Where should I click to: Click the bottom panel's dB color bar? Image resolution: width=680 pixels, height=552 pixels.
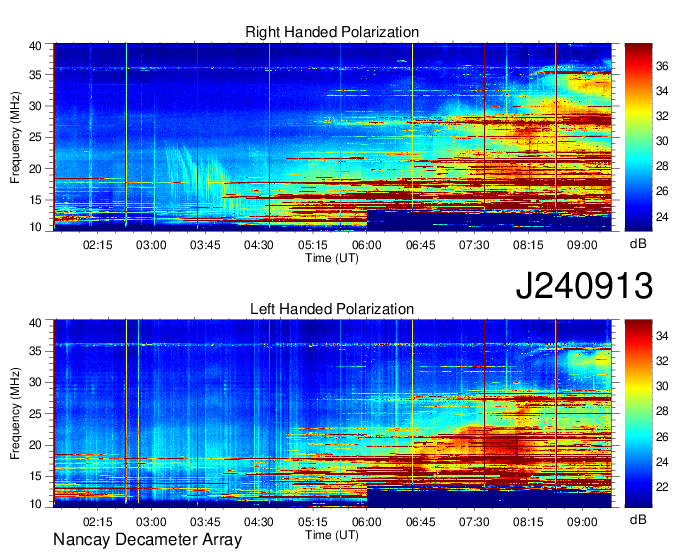[x=638, y=413]
